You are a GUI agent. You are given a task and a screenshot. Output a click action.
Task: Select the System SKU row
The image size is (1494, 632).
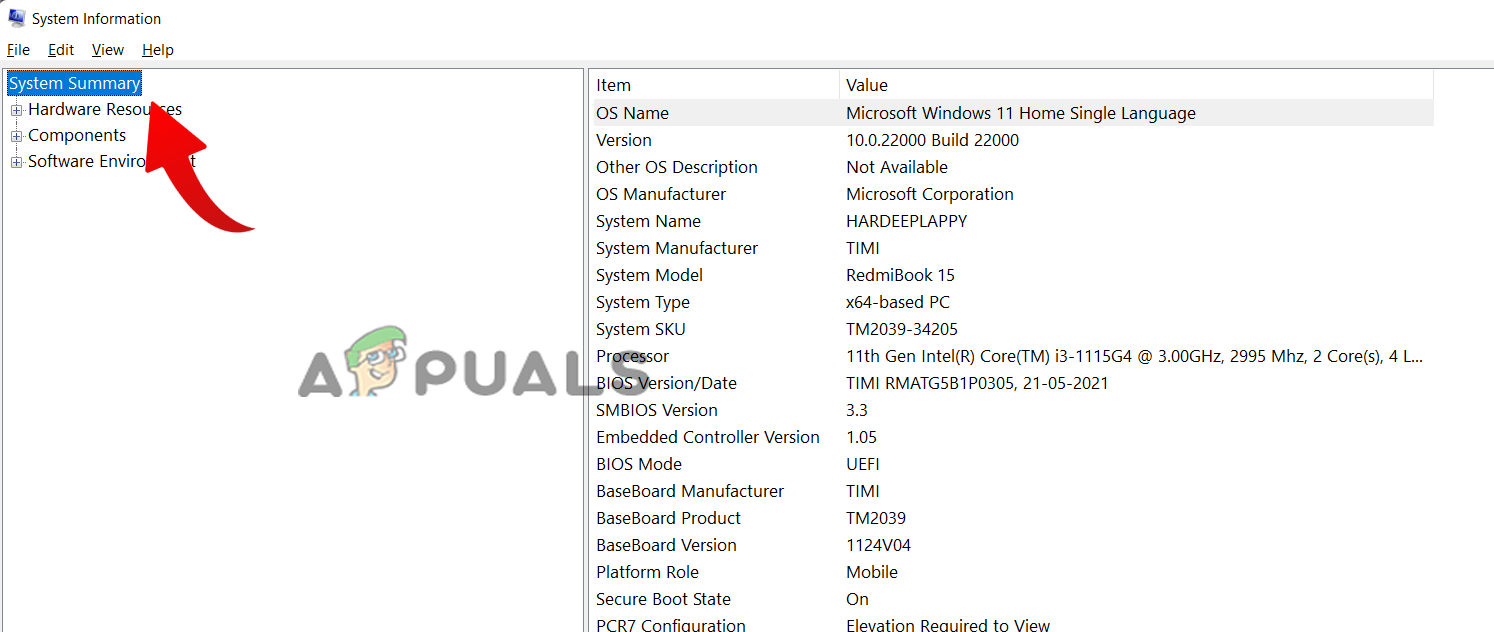coord(640,329)
